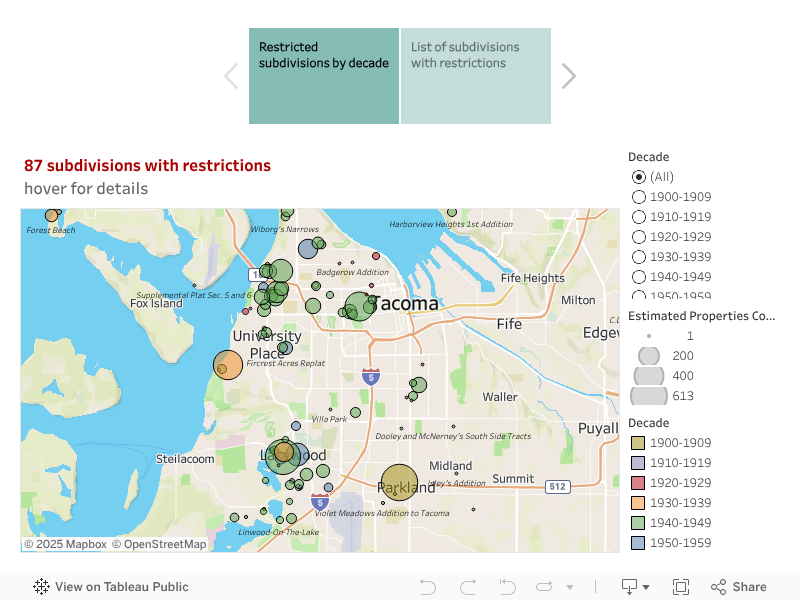Choose the 1920-1929 decade radio option
This screenshot has height=600, width=800.
pyautogui.click(x=639, y=237)
